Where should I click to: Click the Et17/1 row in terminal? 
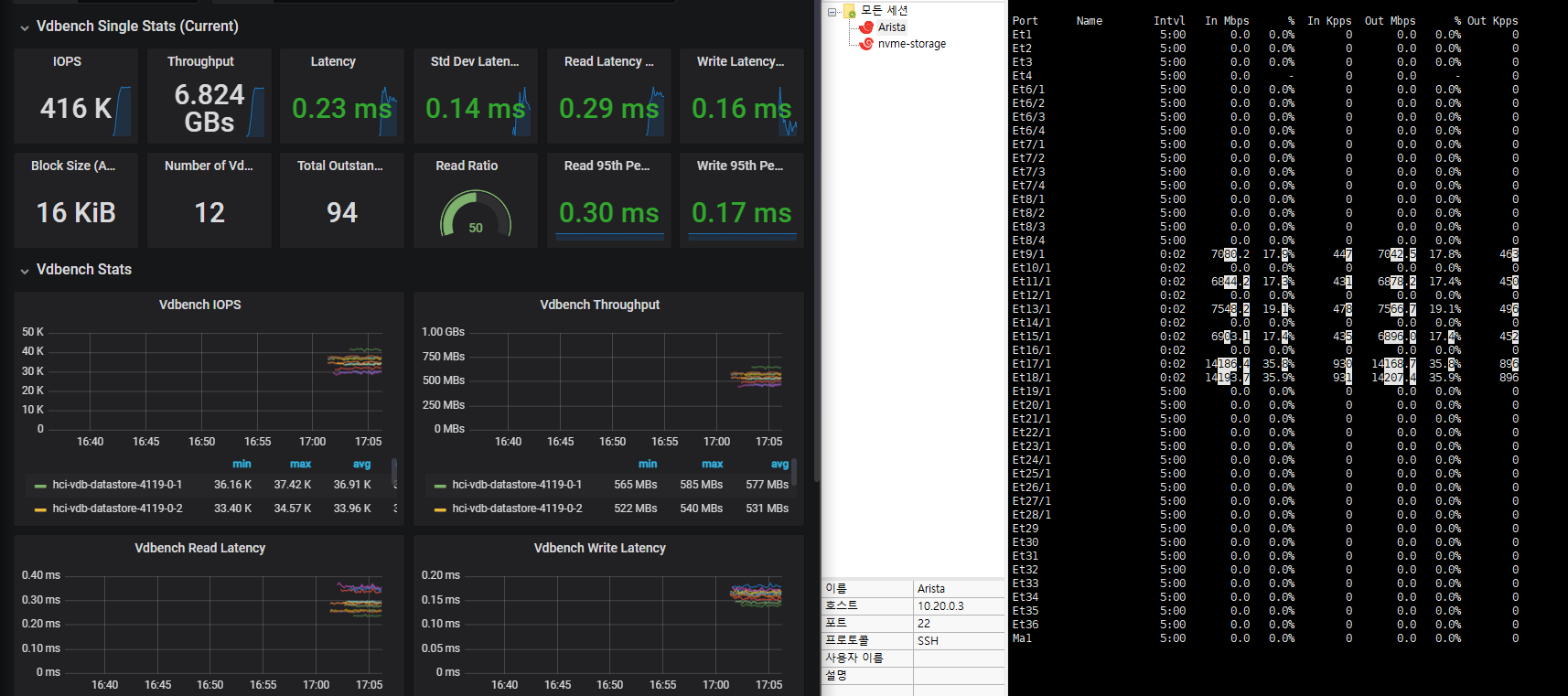pos(1266,364)
